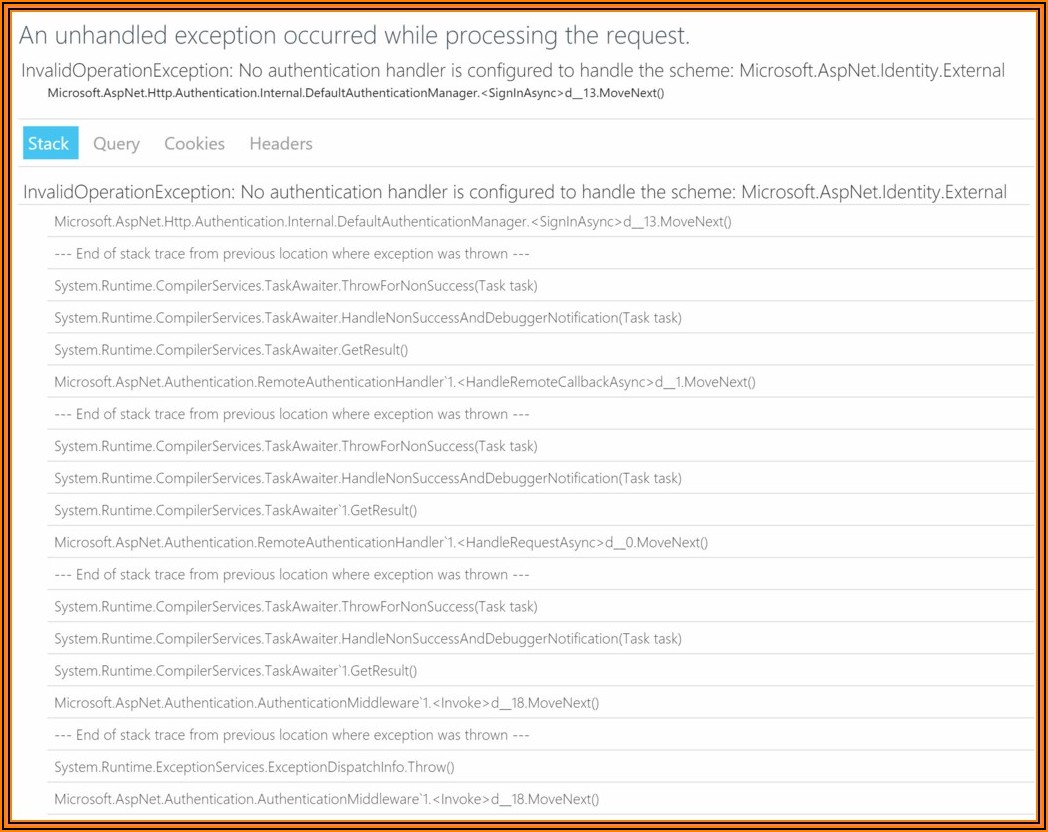
Task: Select the non-generic TaskAwaiter.GetResult() frame
Action: pyautogui.click(x=231, y=350)
